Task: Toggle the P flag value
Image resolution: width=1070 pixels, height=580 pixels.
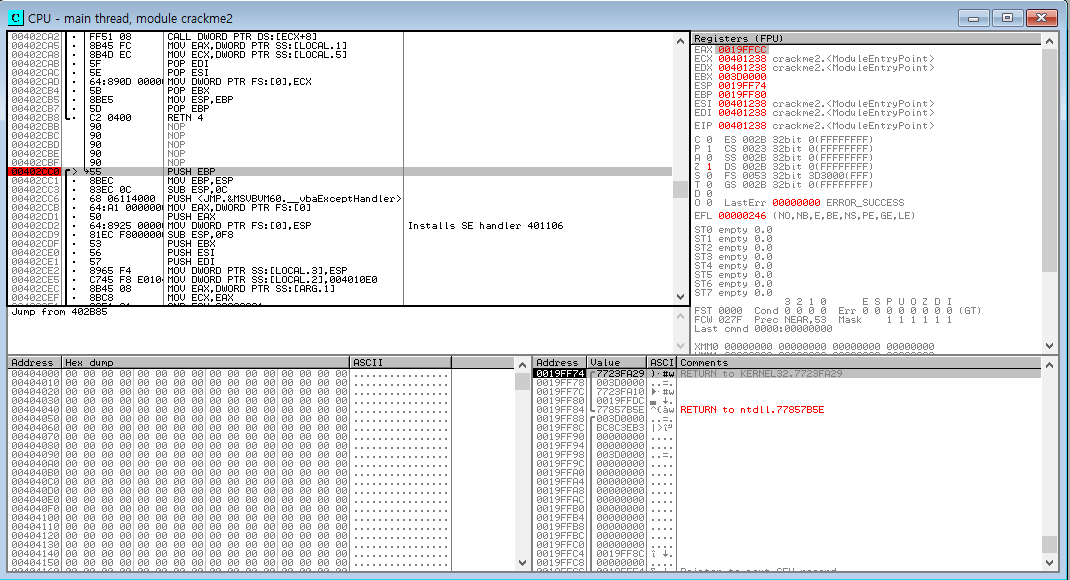Action: (709, 149)
